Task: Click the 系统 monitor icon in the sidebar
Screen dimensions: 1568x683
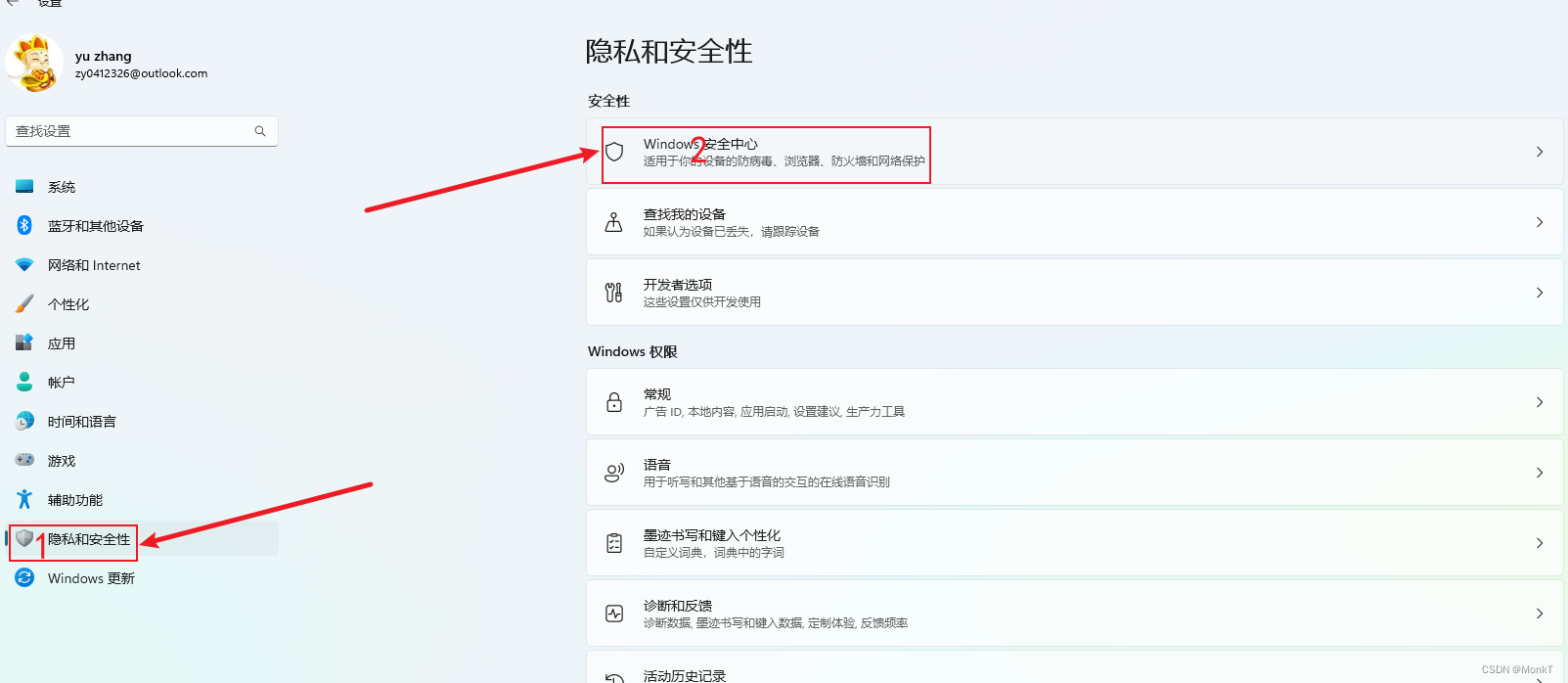Action: click(x=24, y=186)
